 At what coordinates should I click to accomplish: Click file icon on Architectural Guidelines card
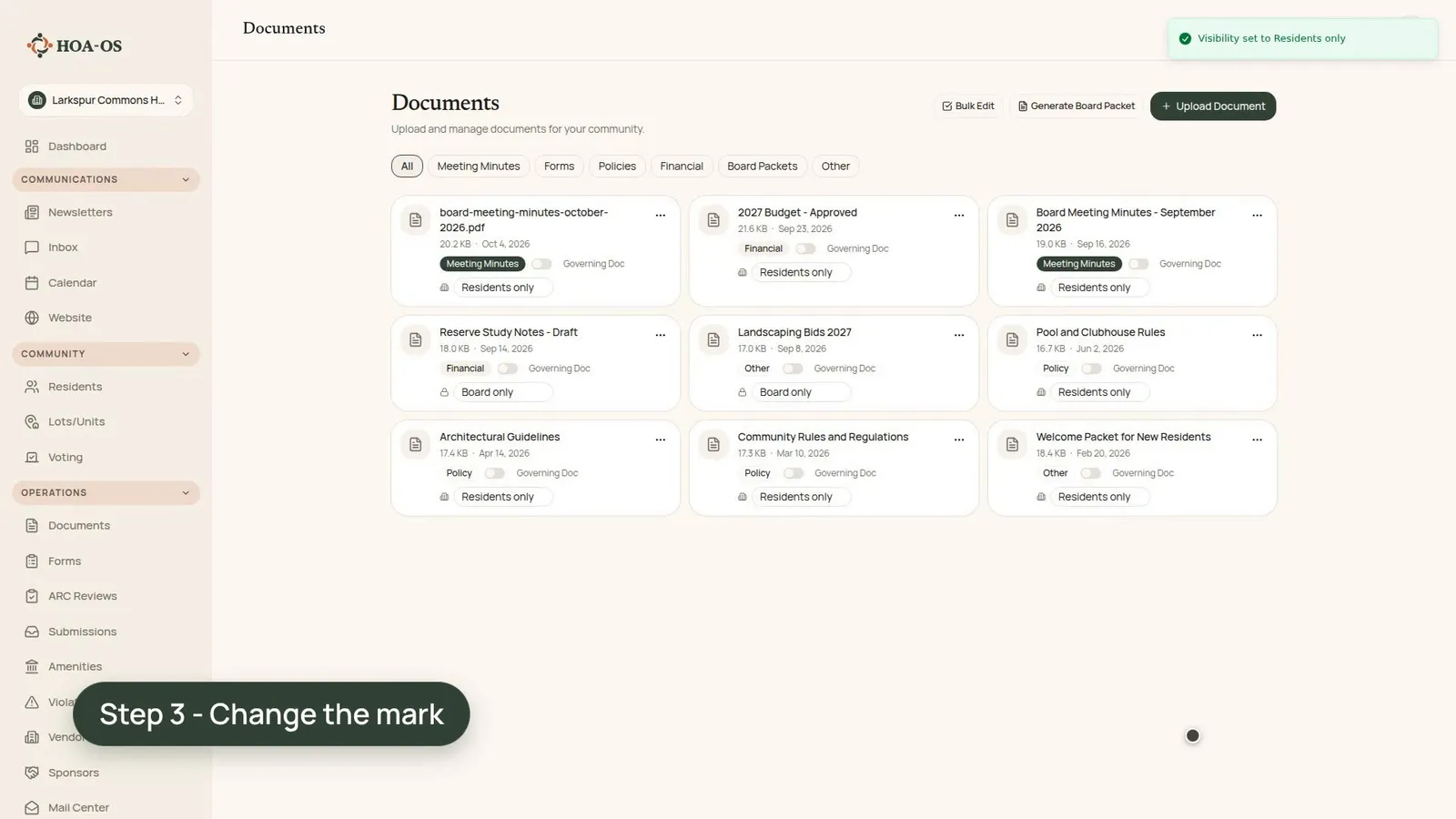[x=416, y=444]
